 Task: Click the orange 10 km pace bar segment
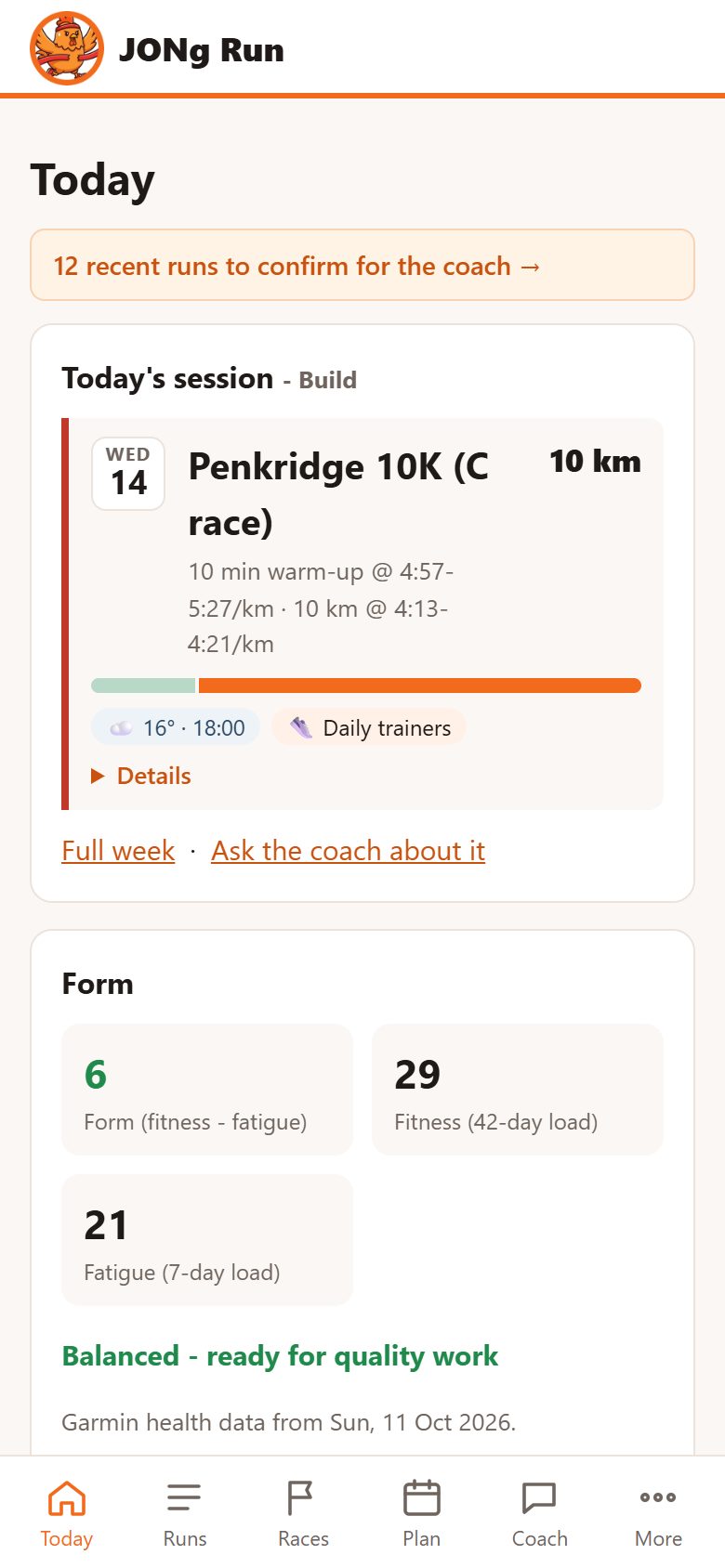click(x=420, y=686)
